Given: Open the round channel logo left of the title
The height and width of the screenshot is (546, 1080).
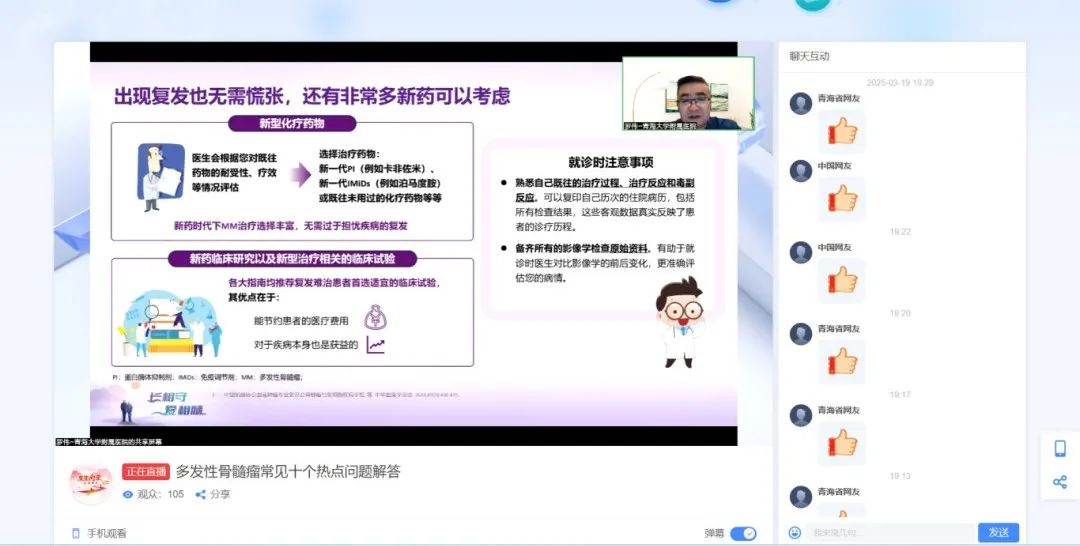Looking at the screenshot, I should pyautogui.click(x=90, y=483).
